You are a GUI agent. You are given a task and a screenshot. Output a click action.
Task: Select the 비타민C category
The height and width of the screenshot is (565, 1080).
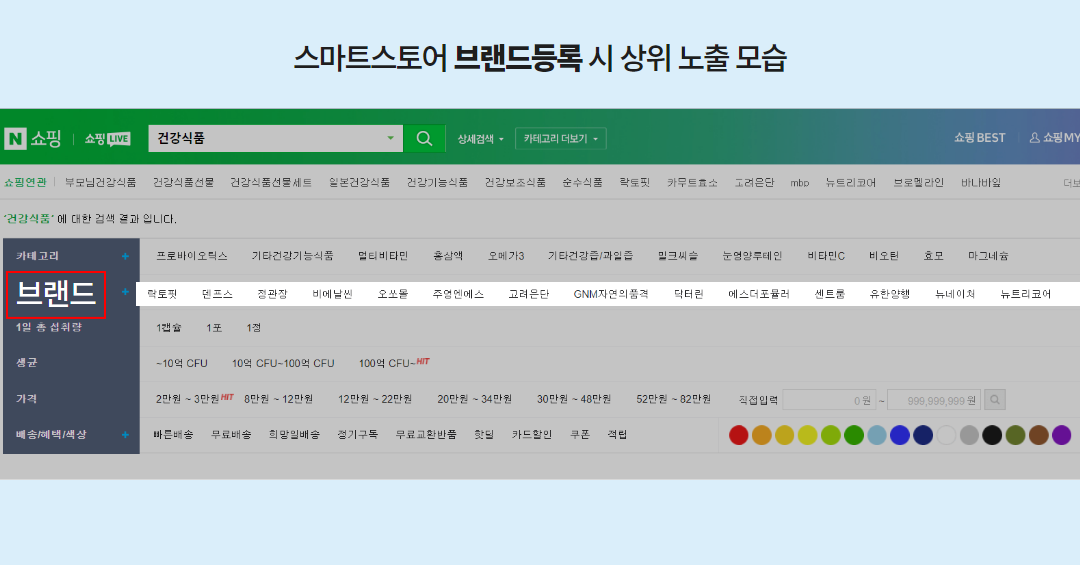coord(826,256)
